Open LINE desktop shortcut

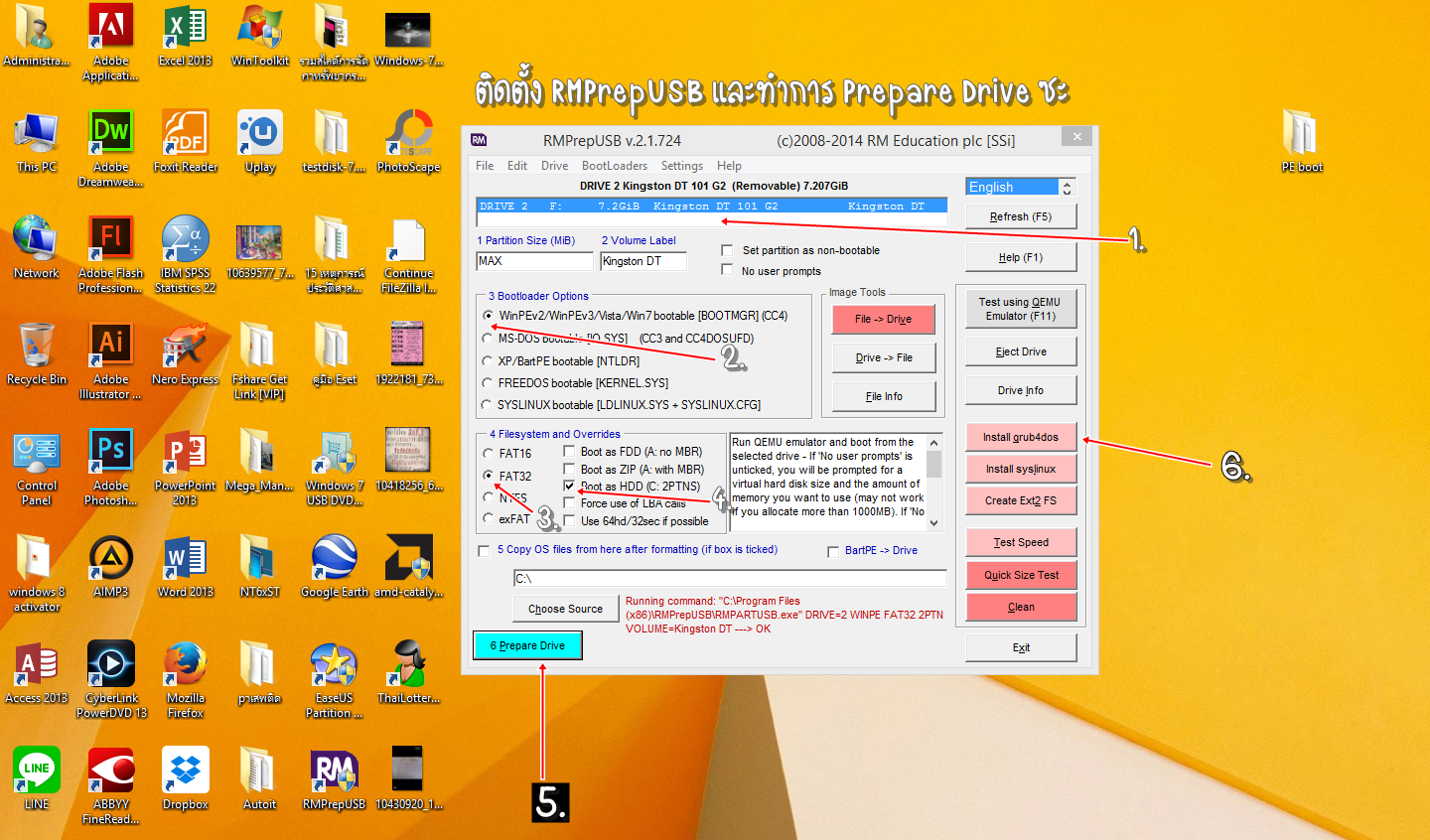[x=37, y=779]
